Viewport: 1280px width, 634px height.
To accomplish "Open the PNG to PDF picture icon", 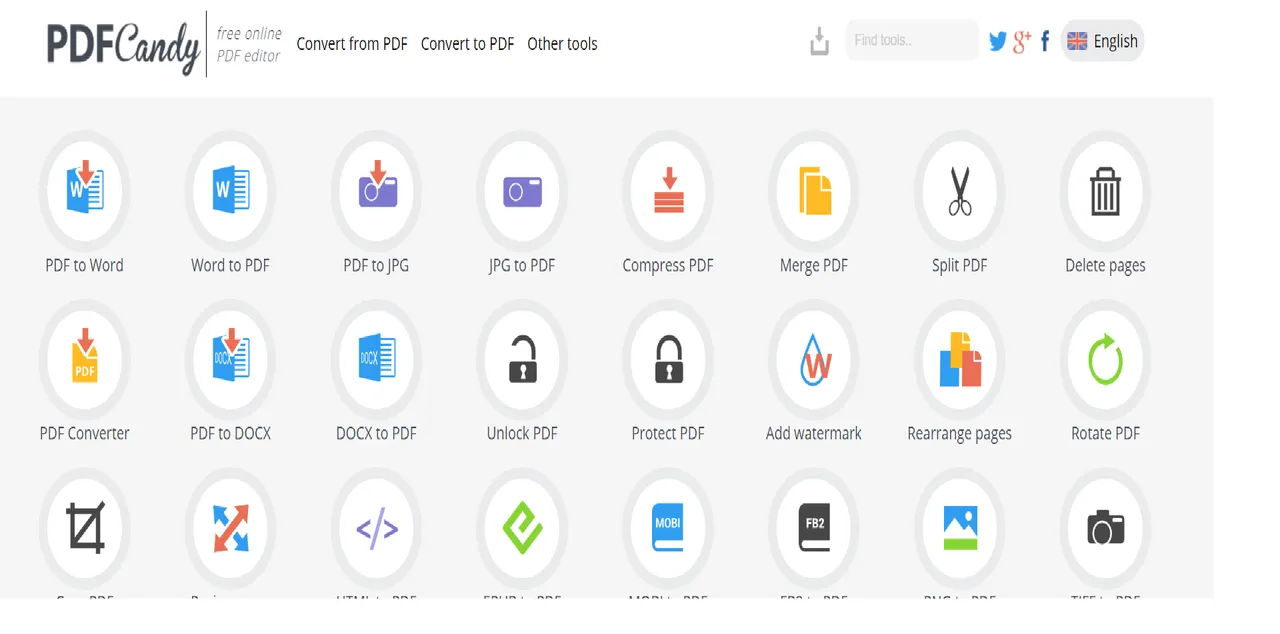I will 960,528.
